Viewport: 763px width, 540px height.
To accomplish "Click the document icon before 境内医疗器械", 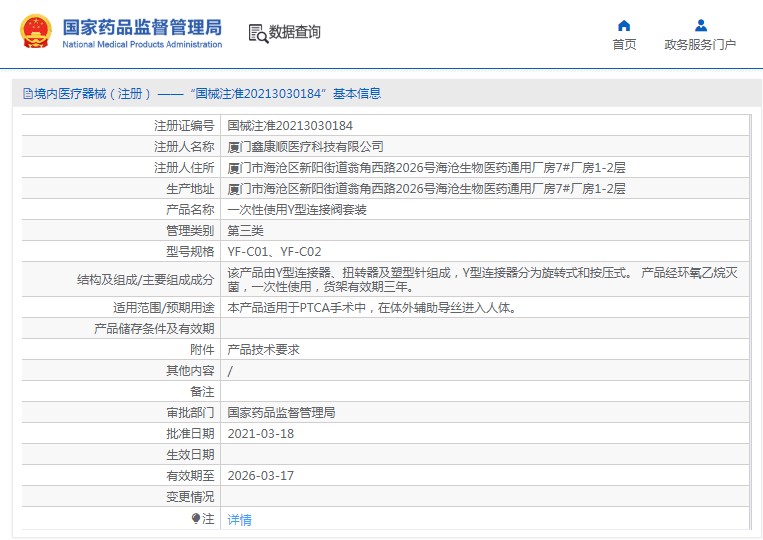I will coord(28,93).
